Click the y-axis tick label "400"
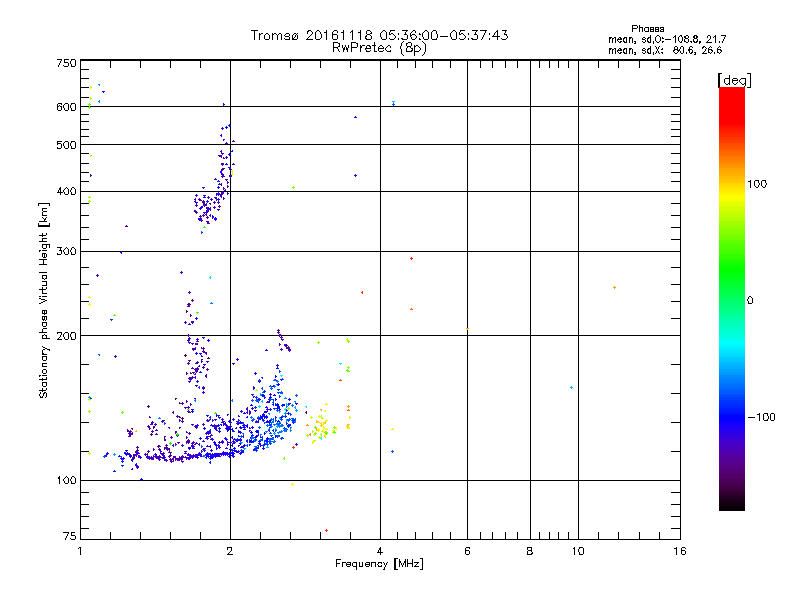This screenshot has height=600, width=800. (x=66, y=192)
